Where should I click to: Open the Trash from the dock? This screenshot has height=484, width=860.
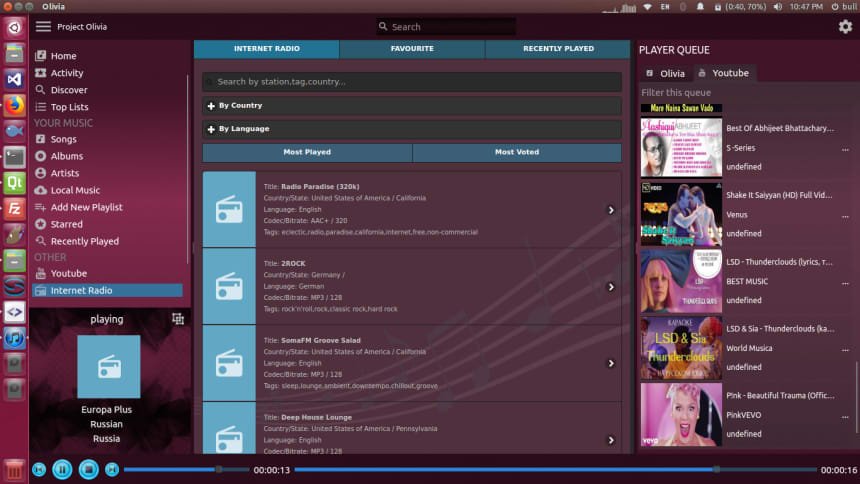pos(14,470)
